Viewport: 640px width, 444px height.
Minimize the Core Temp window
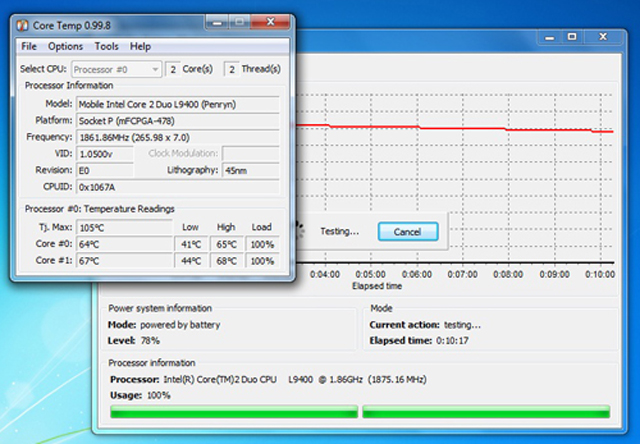(217, 22)
